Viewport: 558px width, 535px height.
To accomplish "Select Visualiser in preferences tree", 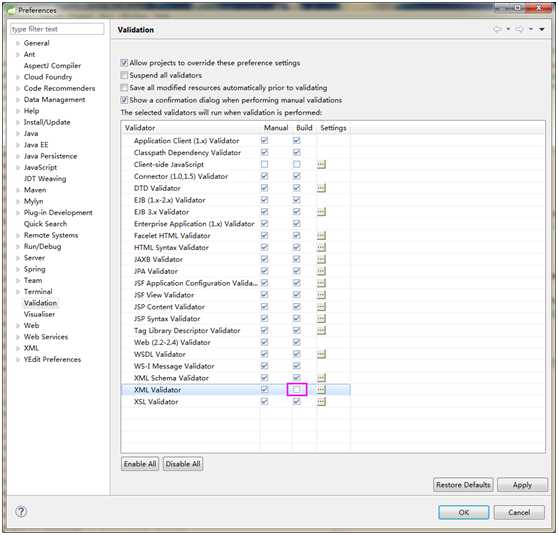I will pos(39,314).
